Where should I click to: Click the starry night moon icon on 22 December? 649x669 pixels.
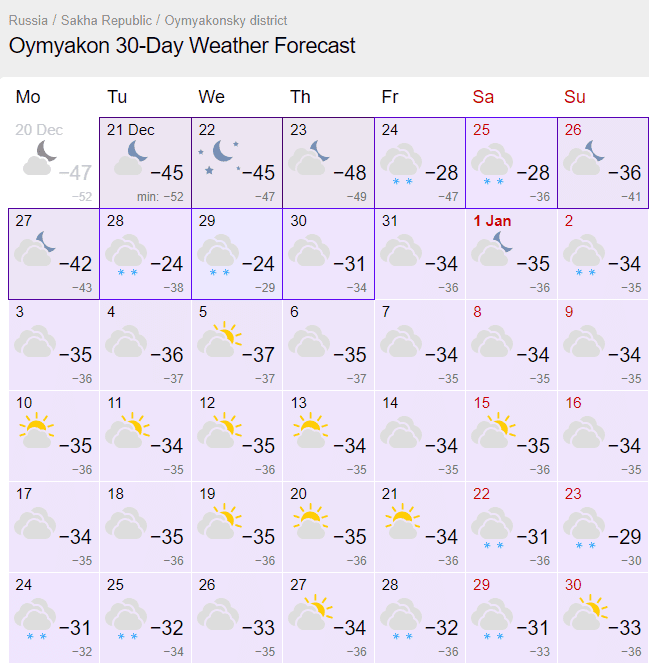(x=219, y=157)
